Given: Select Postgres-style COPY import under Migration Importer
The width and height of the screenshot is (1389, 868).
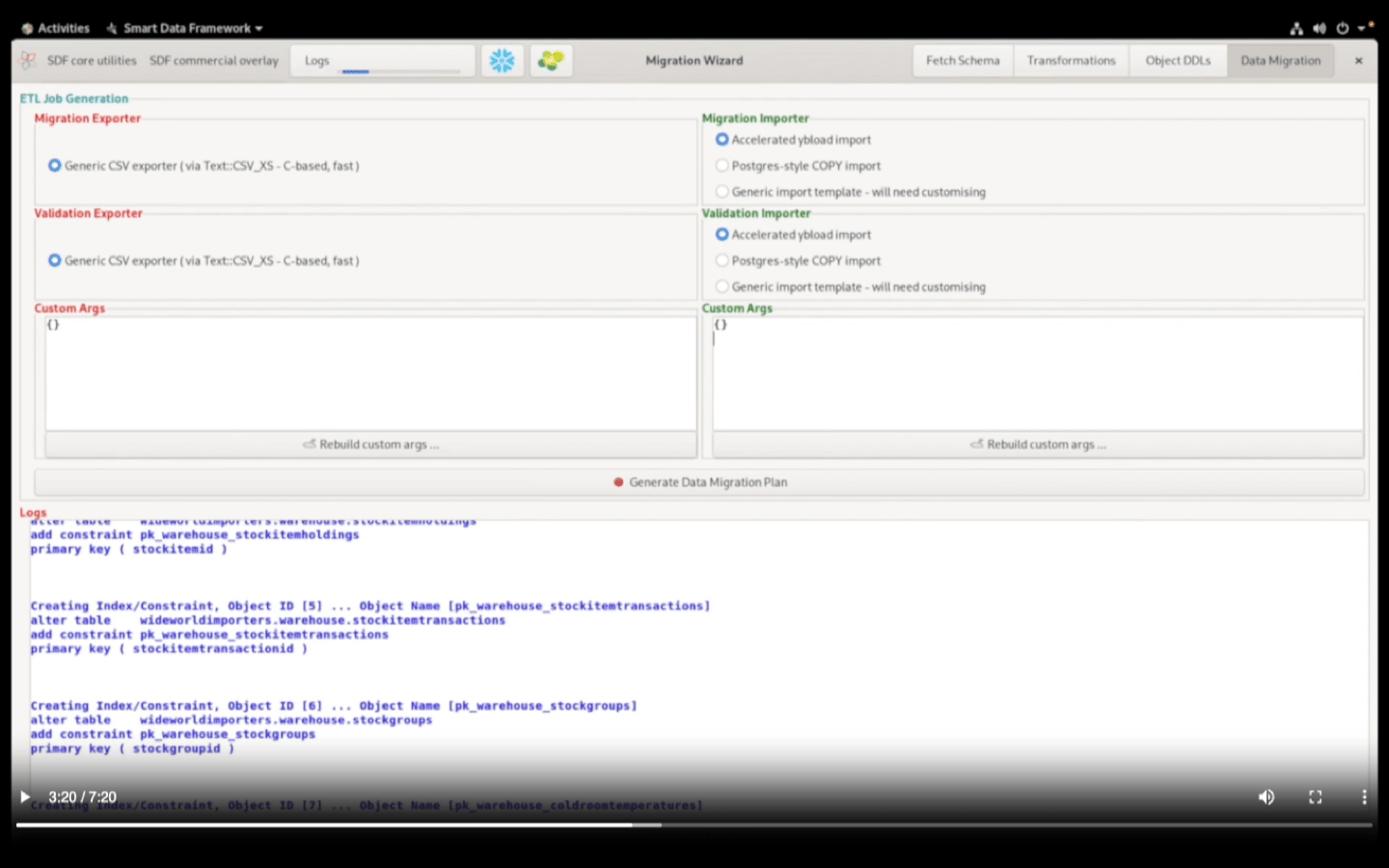Looking at the screenshot, I should coord(722,165).
